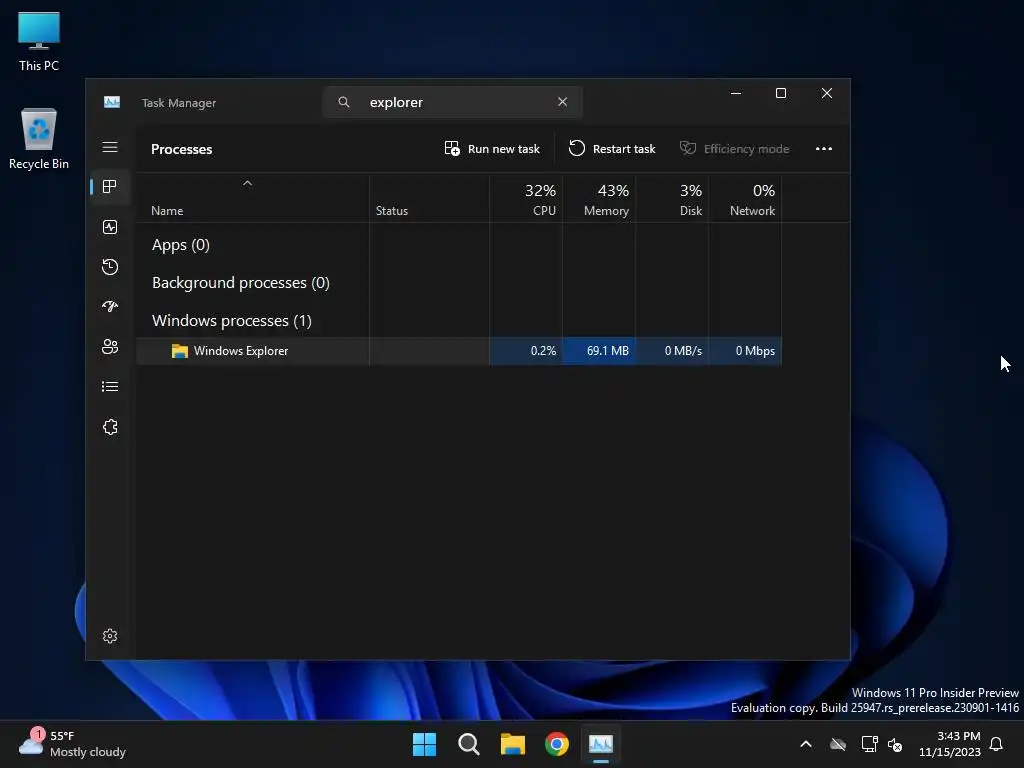Open taskbar Search

pyautogui.click(x=469, y=744)
